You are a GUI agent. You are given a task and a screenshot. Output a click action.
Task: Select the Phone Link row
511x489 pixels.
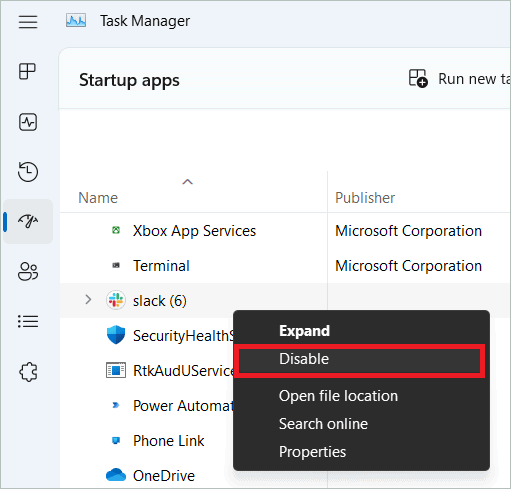169,441
